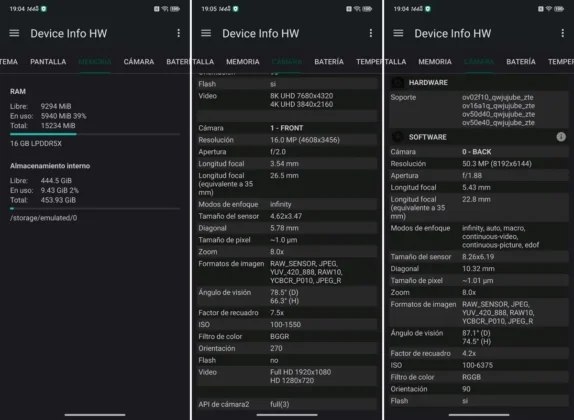This screenshot has width=574, height=420.
Task: Tap the camera icon next to HARDWARE
Action: pos(398,82)
